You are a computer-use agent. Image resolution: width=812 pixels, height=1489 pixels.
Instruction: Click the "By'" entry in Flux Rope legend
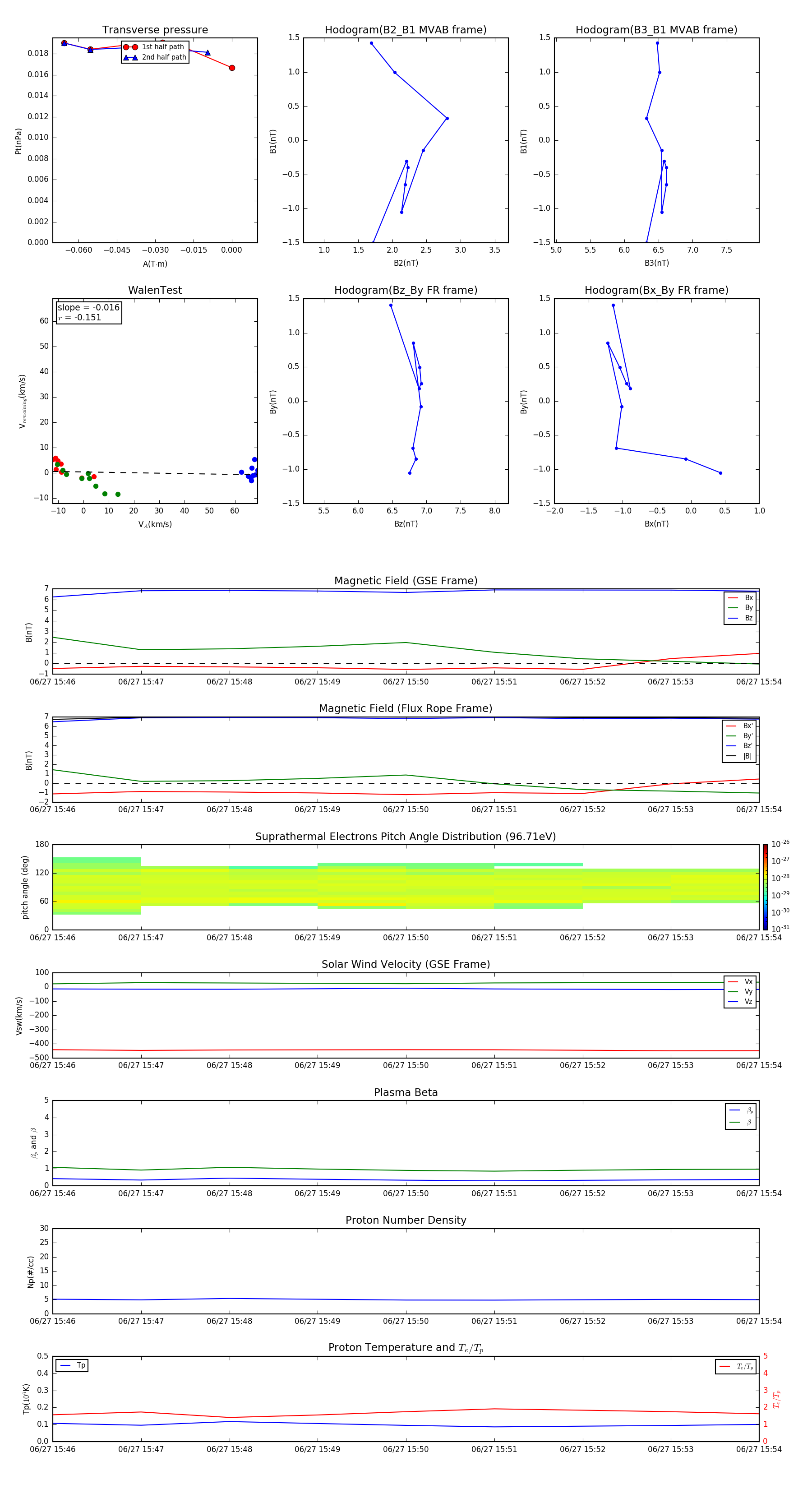click(x=739, y=736)
